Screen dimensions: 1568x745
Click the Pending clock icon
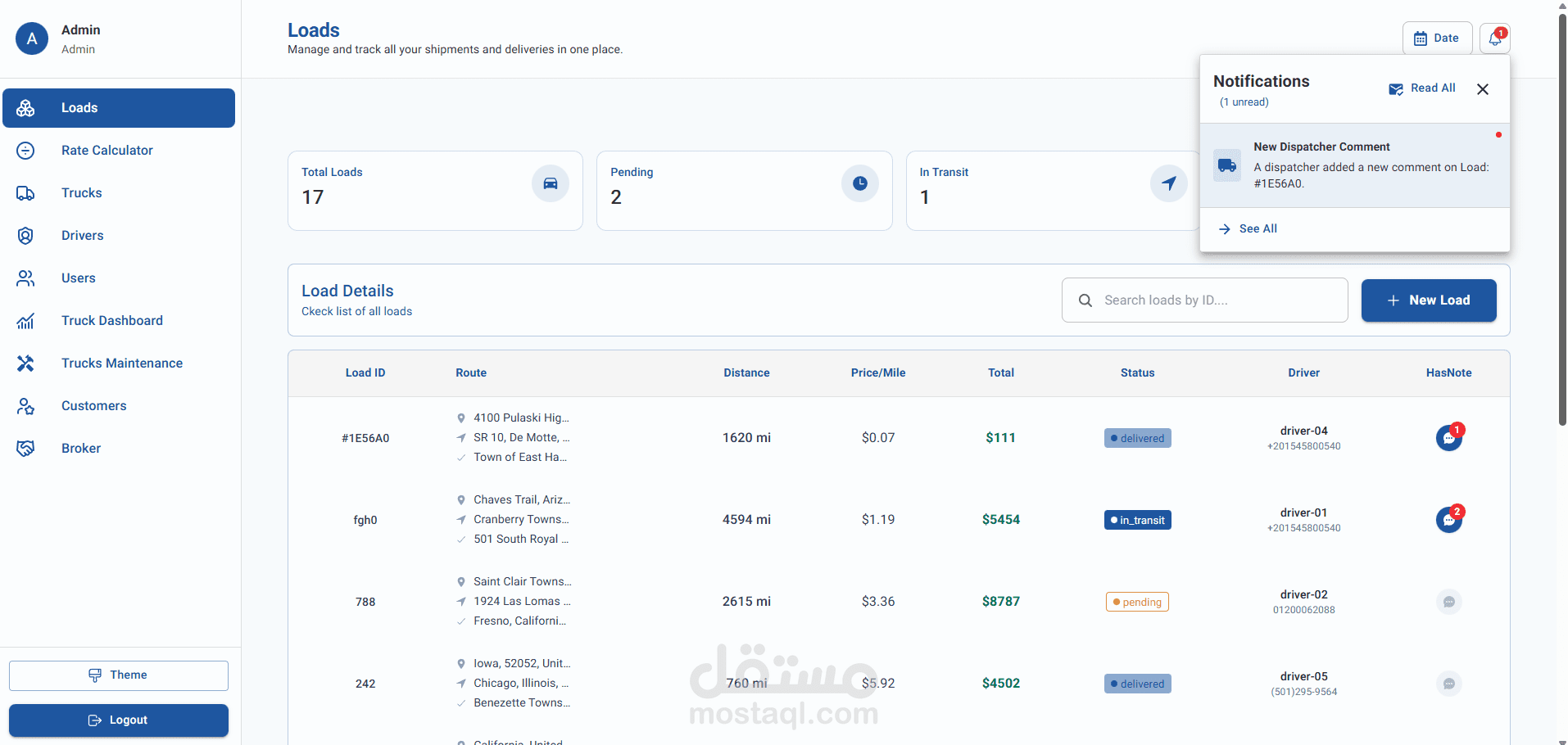point(860,183)
